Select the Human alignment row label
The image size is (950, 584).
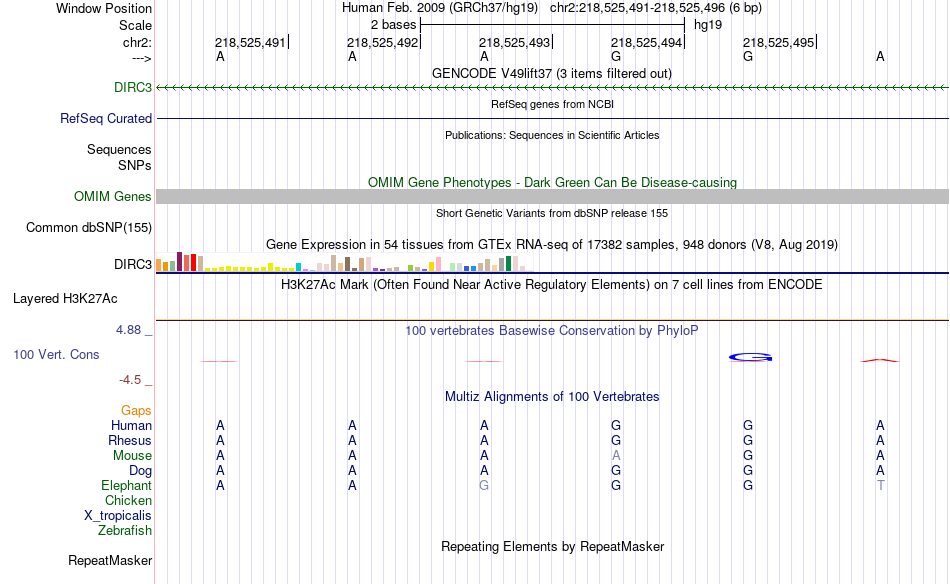click(x=131, y=425)
